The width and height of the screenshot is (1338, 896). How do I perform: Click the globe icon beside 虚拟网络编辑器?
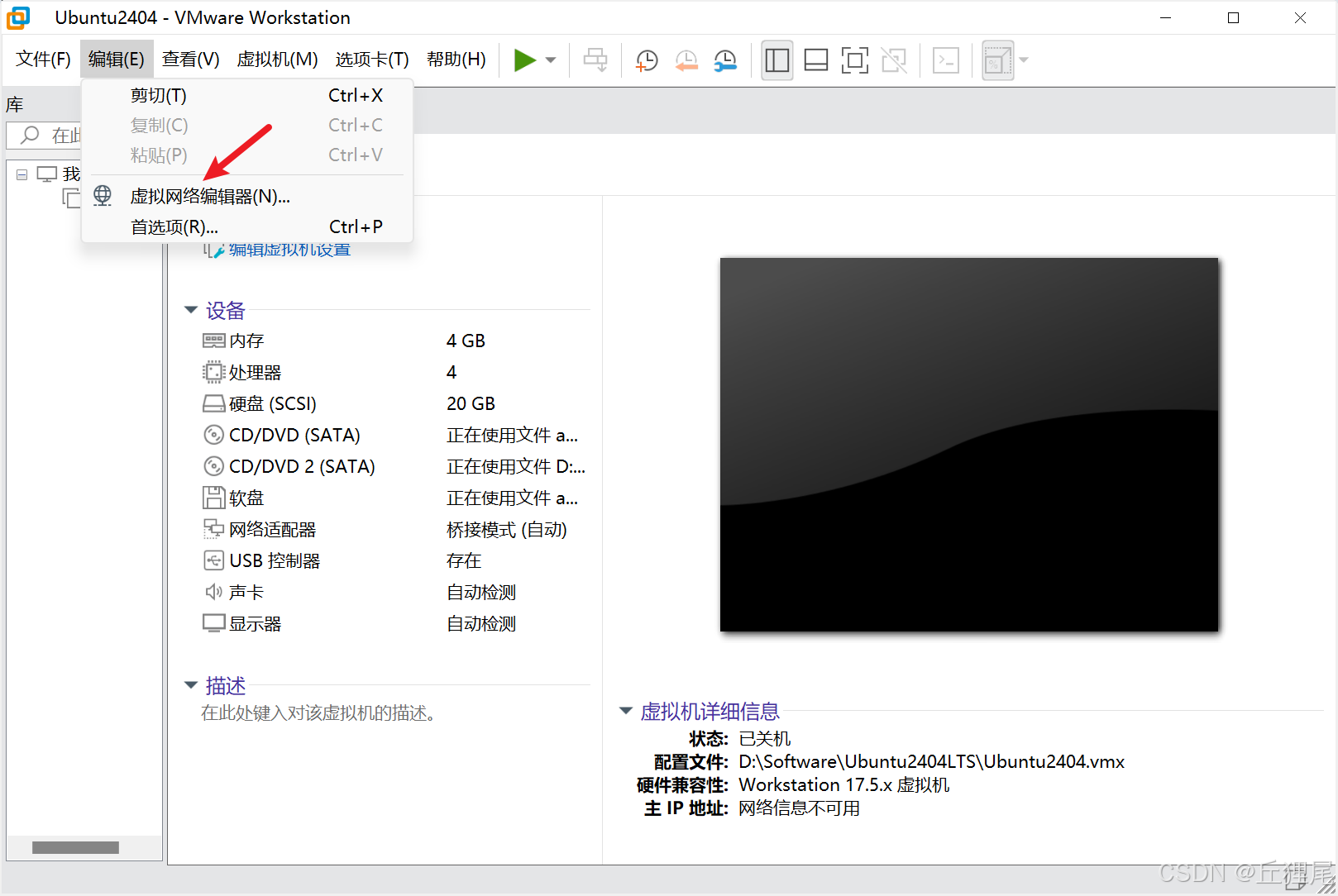pos(103,196)
